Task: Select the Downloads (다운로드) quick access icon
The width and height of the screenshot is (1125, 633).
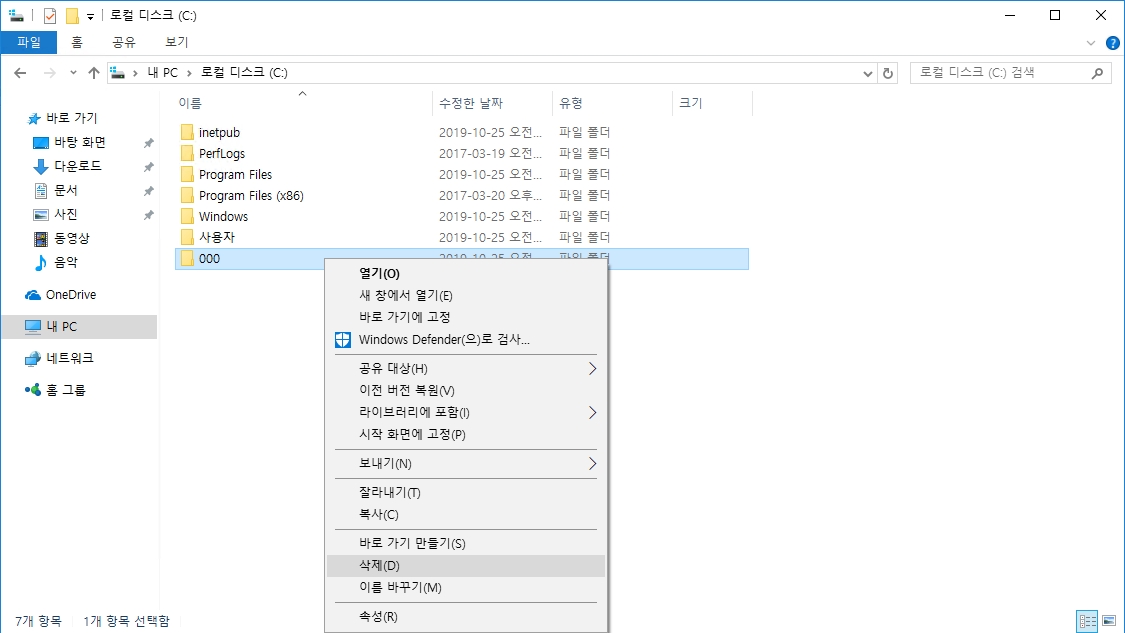Action: click(41, 167)
